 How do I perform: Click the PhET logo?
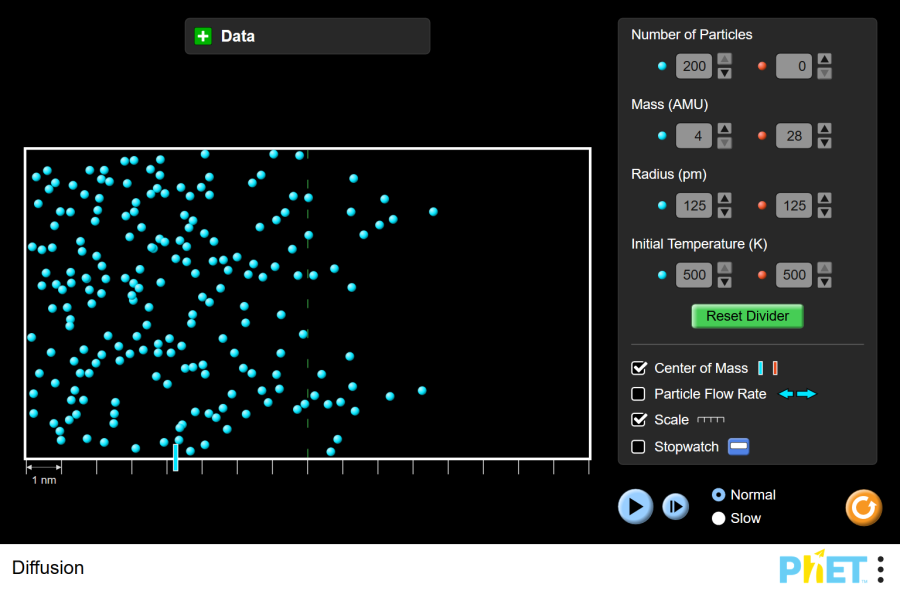point(822,569)
